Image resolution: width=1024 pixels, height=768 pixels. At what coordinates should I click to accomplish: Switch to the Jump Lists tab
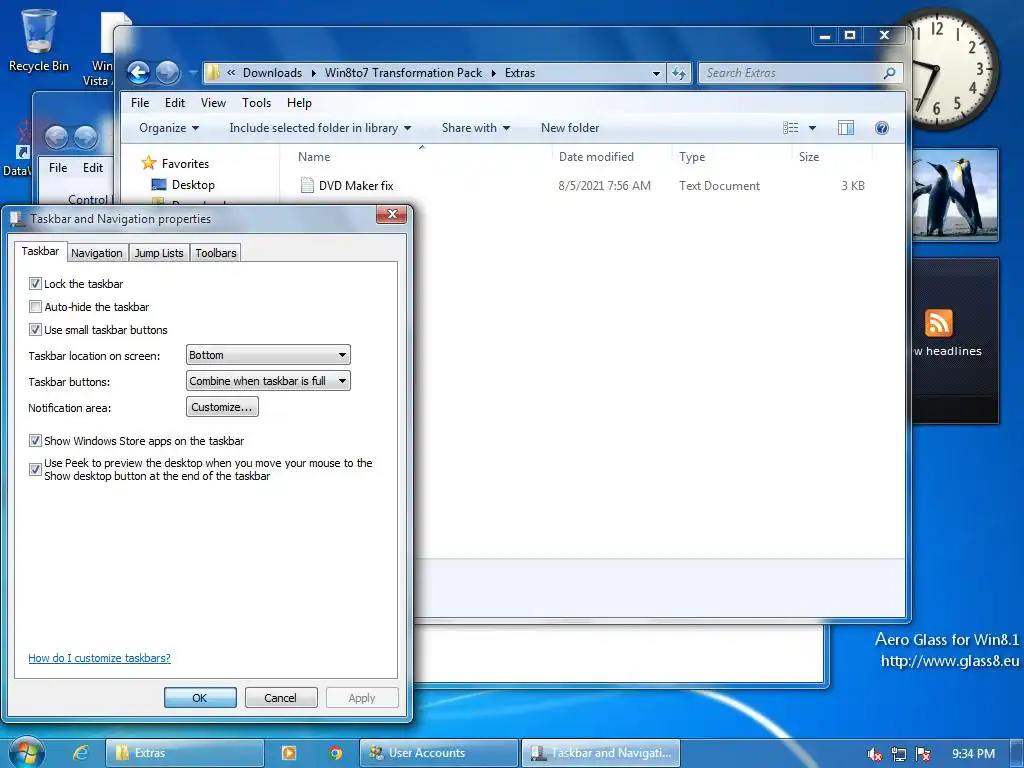(x=159, y=253)
